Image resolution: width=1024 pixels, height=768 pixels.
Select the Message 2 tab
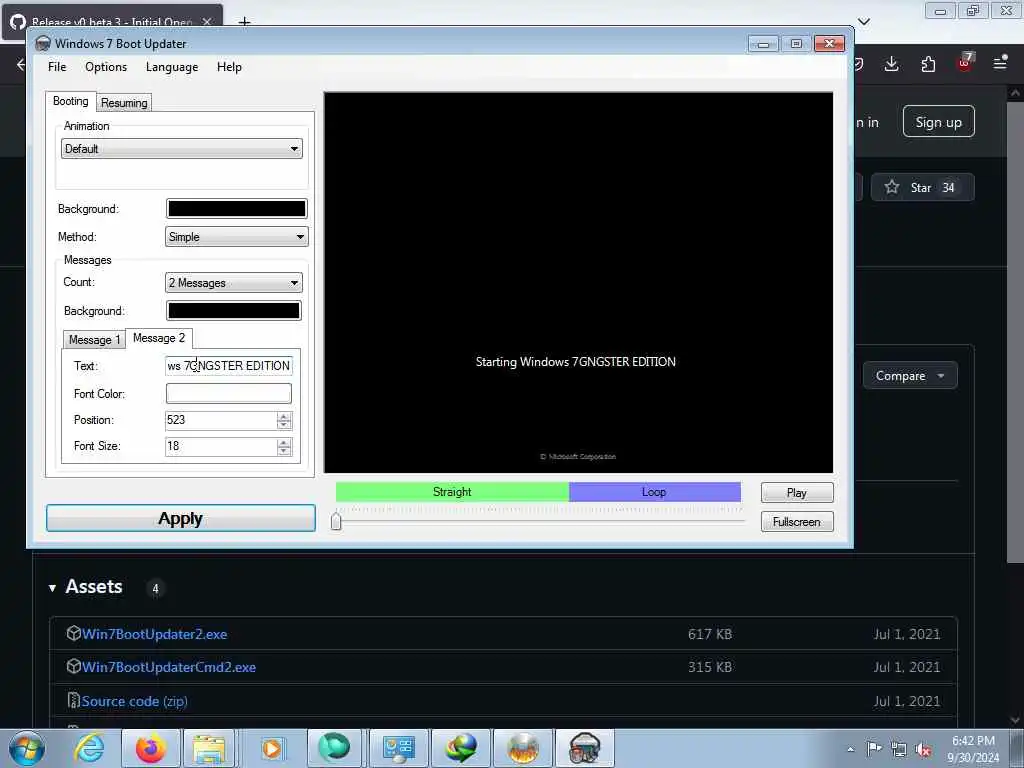(159, 338)
